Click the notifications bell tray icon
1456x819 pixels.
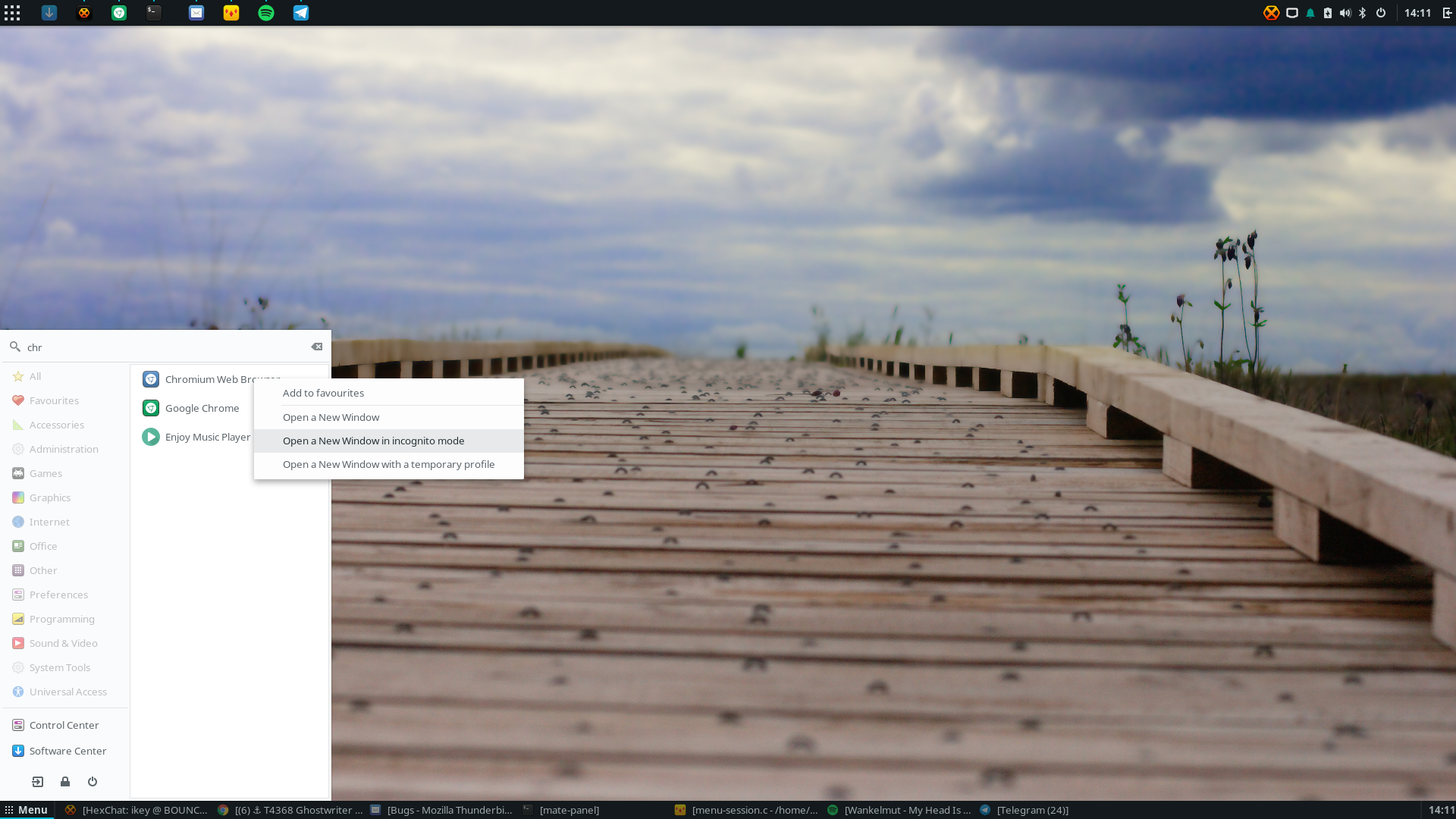pyautogui.click(x=1310, y=13)
